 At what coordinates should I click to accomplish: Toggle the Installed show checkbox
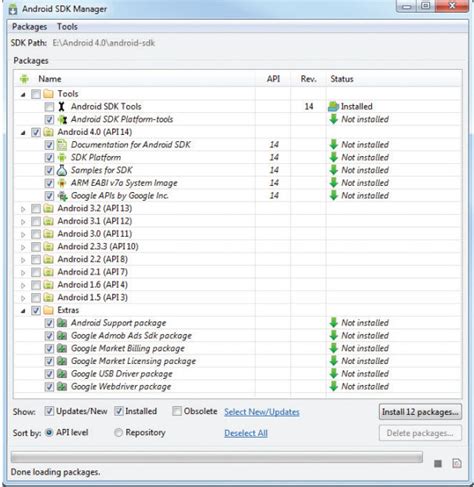pyautogui.click(x=119, y=411)
